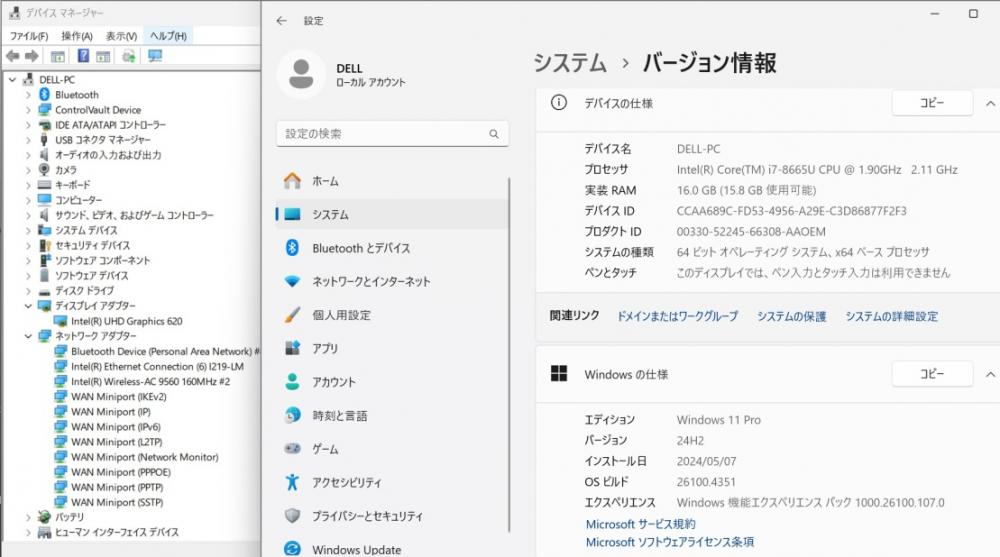The height and width of the screenshot is (557, 1000).
Task: Open the ファイル(F) menu
Action: 29,36
